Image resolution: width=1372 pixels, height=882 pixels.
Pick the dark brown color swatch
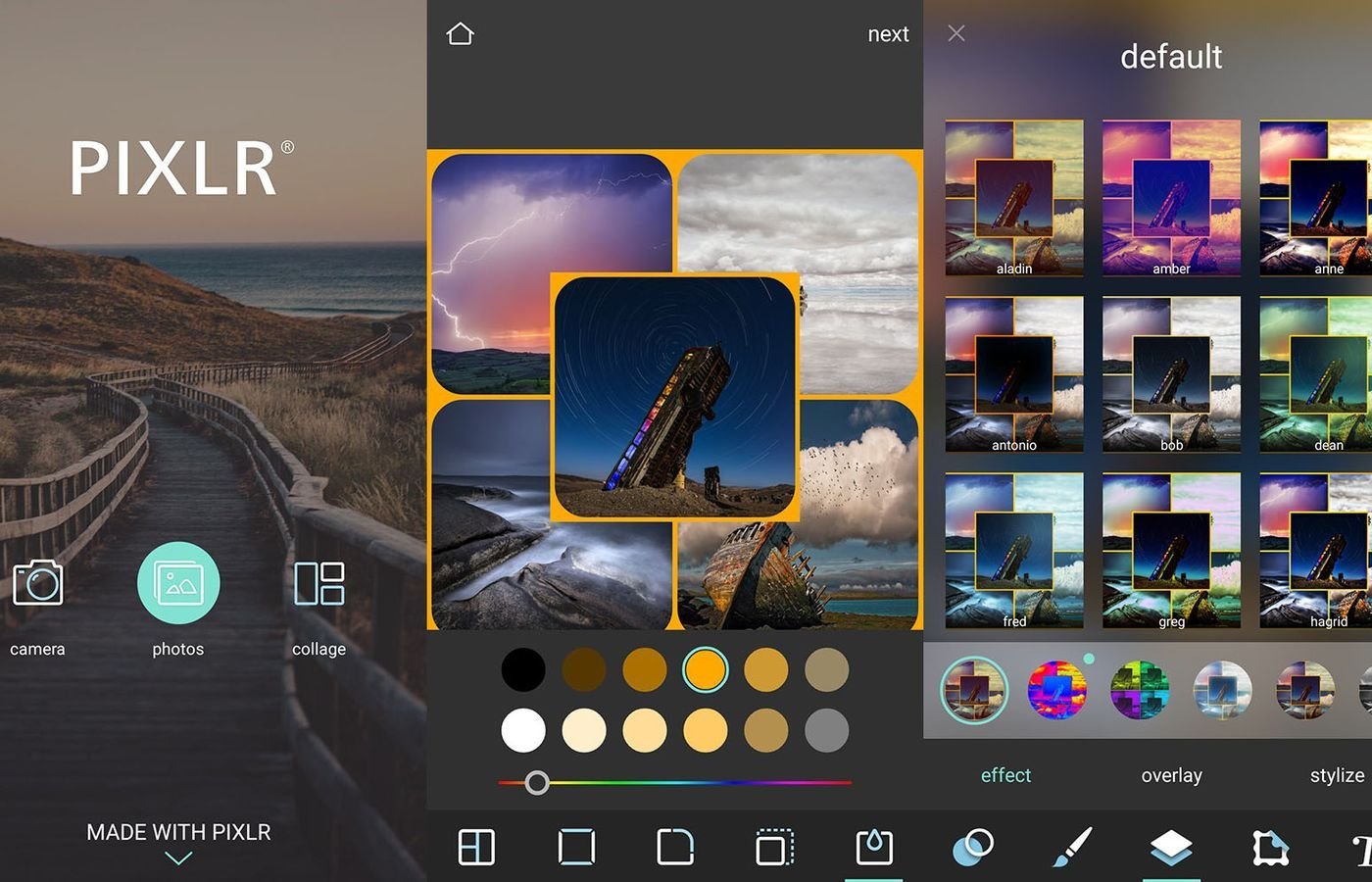[x=584, y=670]
